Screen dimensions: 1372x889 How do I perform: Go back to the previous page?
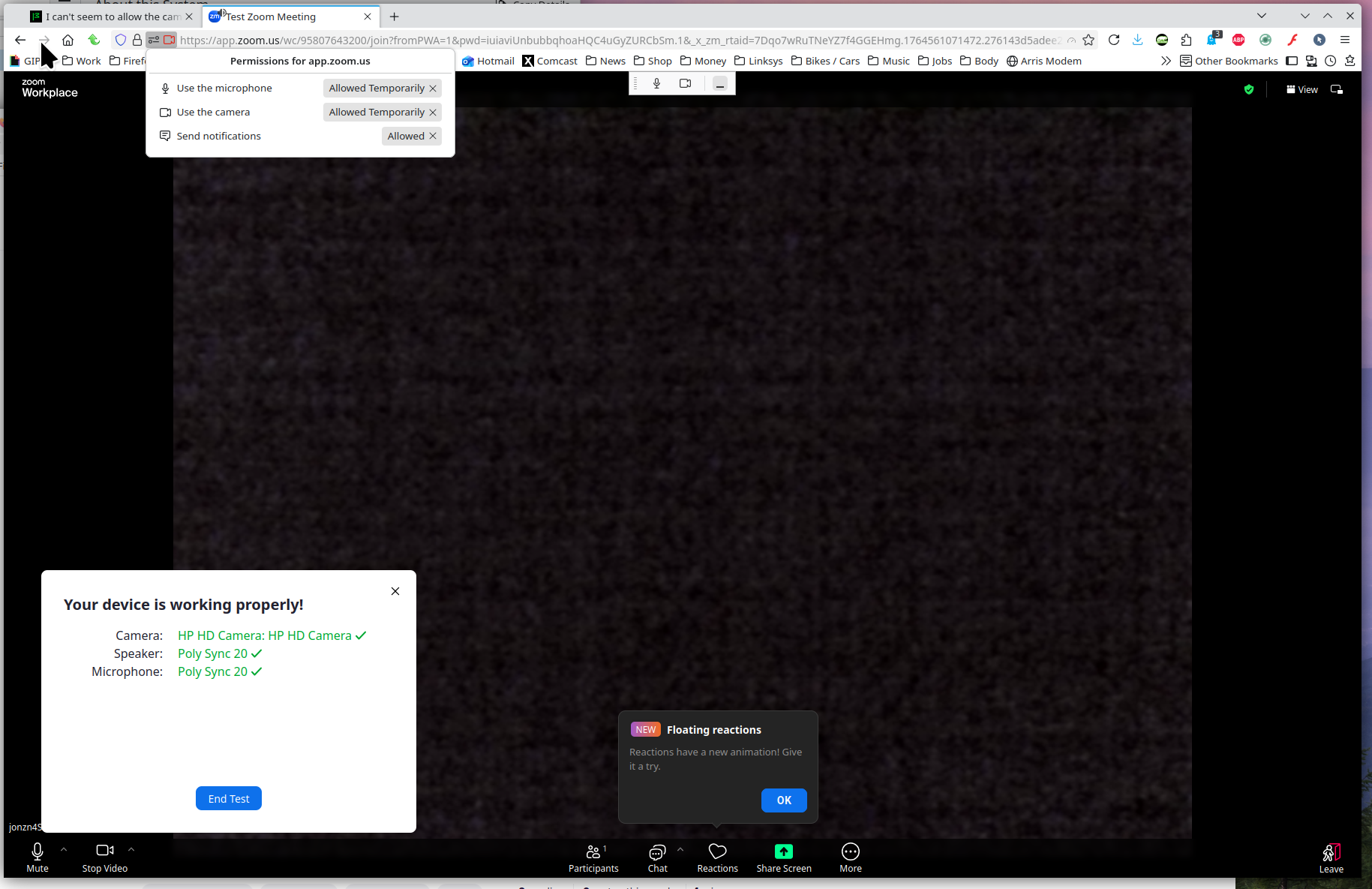coord(20,40)
